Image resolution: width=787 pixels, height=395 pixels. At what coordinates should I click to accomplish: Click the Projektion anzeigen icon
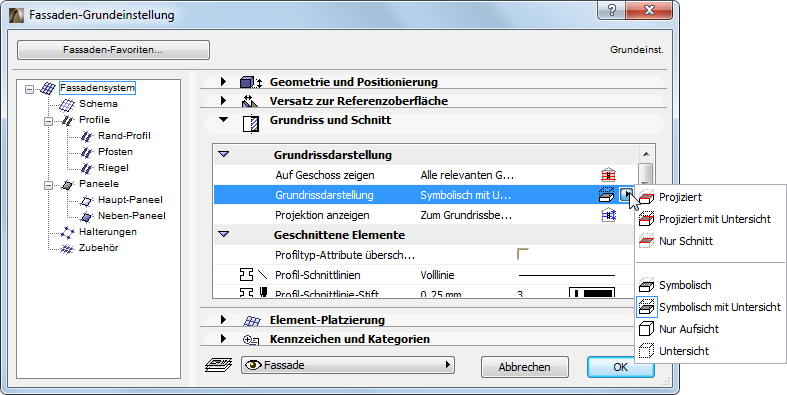click(x=608, y=215)
